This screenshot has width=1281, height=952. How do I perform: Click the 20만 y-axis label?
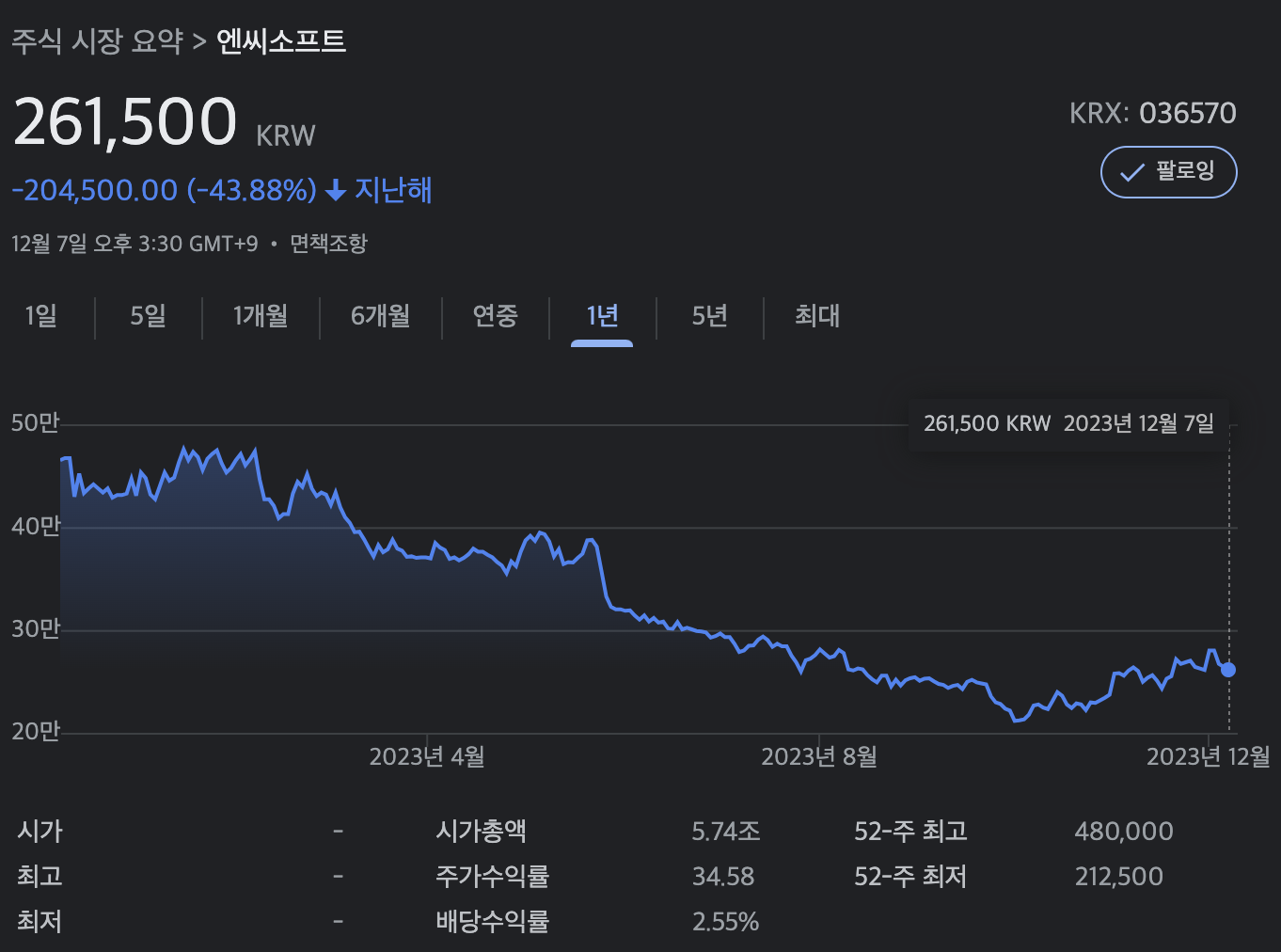35,732
